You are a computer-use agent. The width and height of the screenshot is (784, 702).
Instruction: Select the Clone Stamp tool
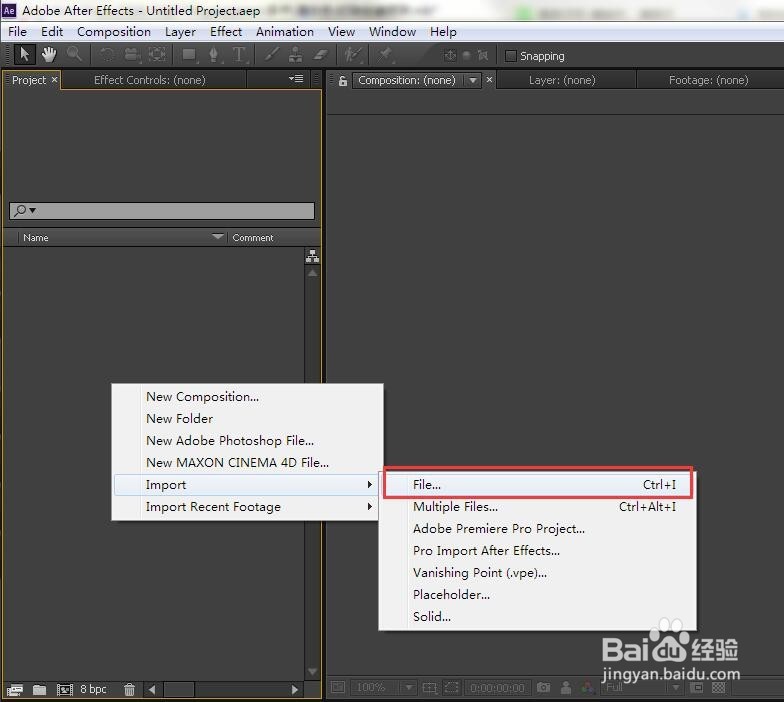pos(296,54)
